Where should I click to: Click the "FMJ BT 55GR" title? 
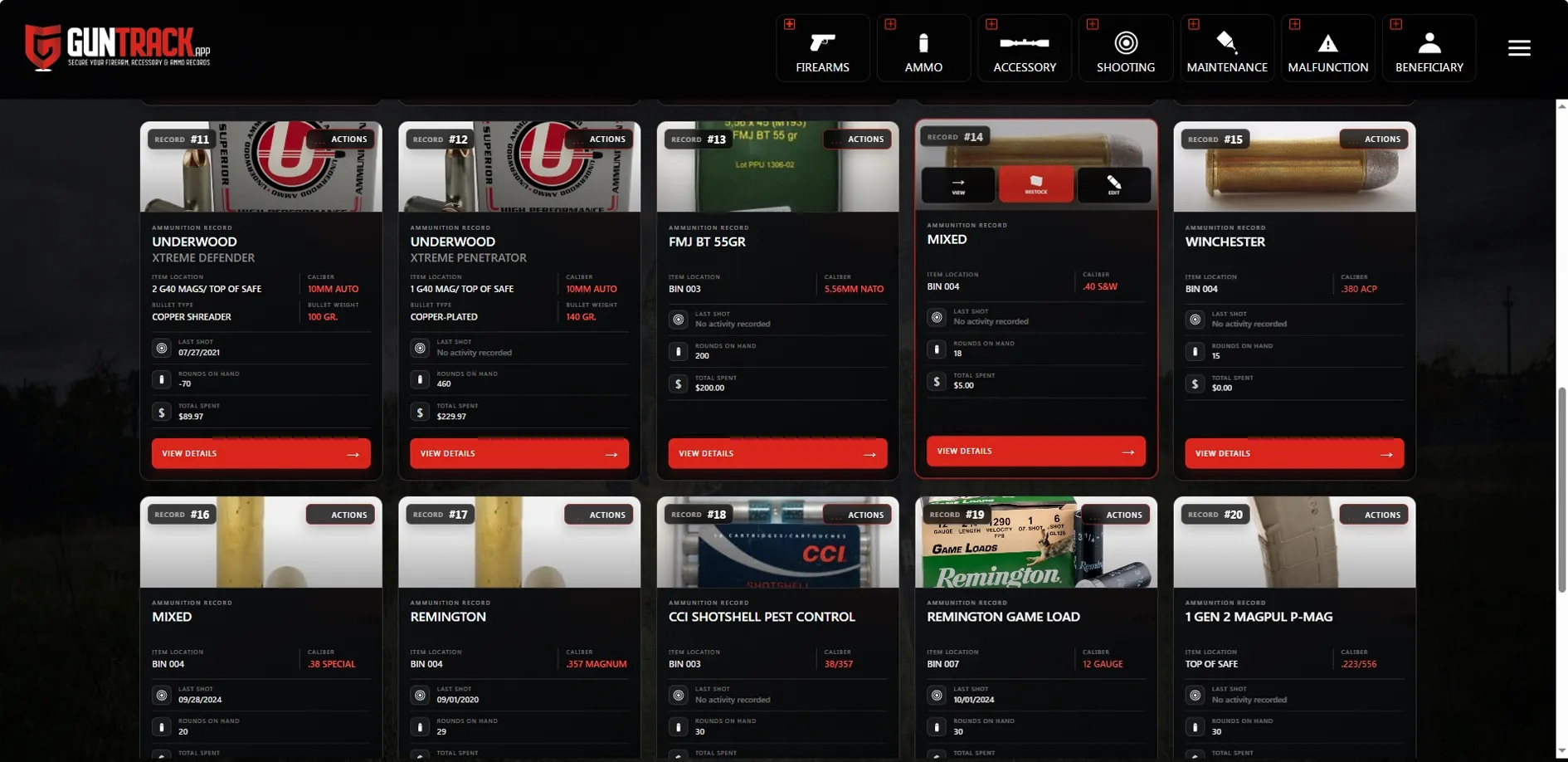point(708,242)
